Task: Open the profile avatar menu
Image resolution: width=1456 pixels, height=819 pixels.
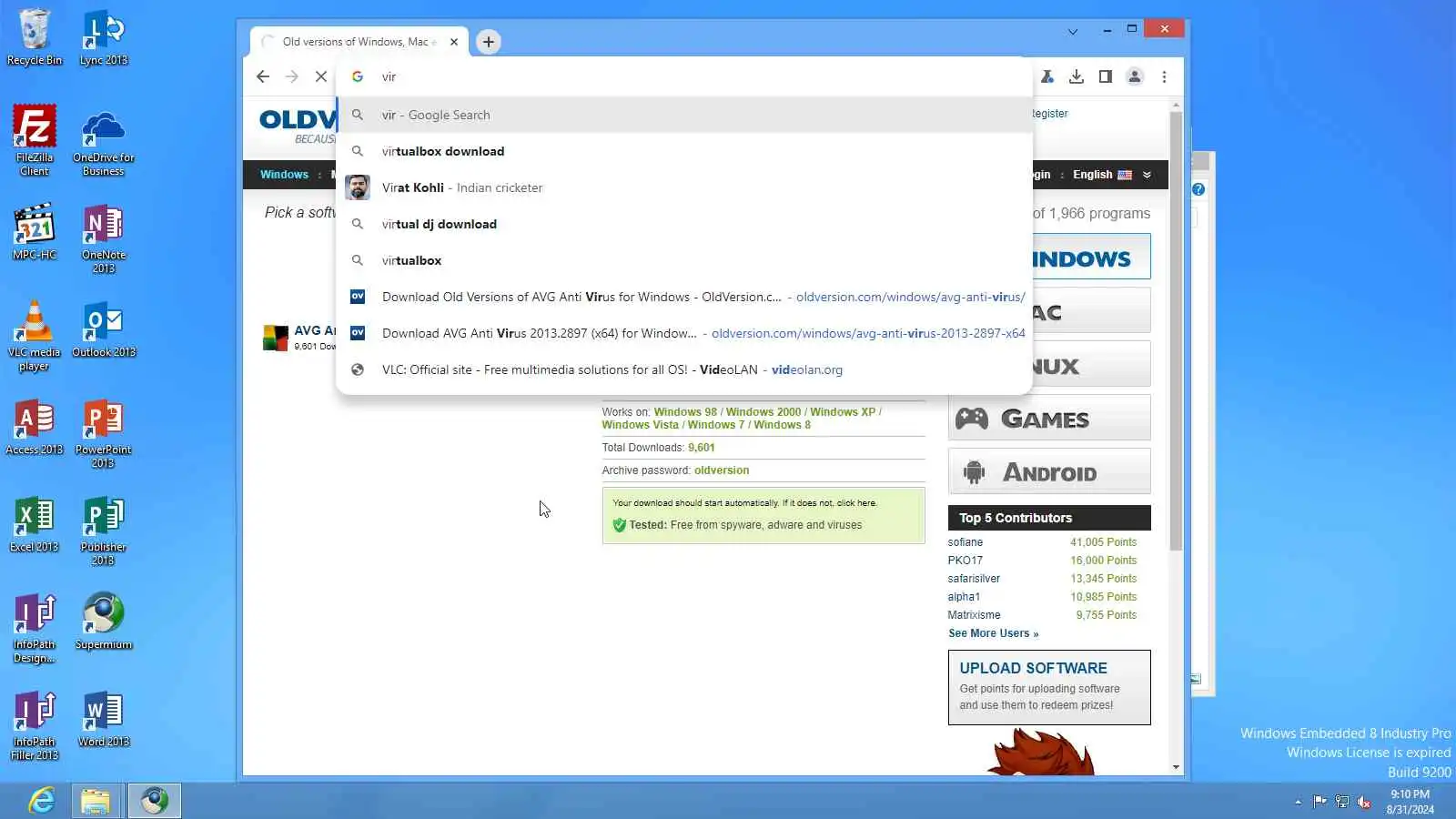Action: tap(1135, 76)
